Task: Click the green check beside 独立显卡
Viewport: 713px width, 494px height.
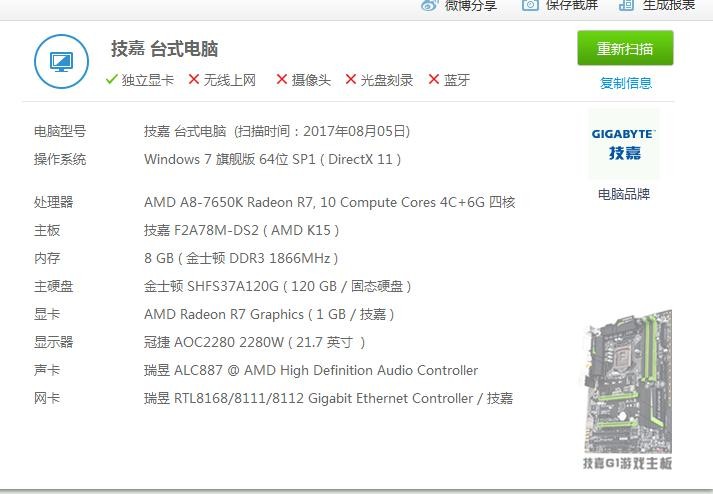Action: (112, 80)
